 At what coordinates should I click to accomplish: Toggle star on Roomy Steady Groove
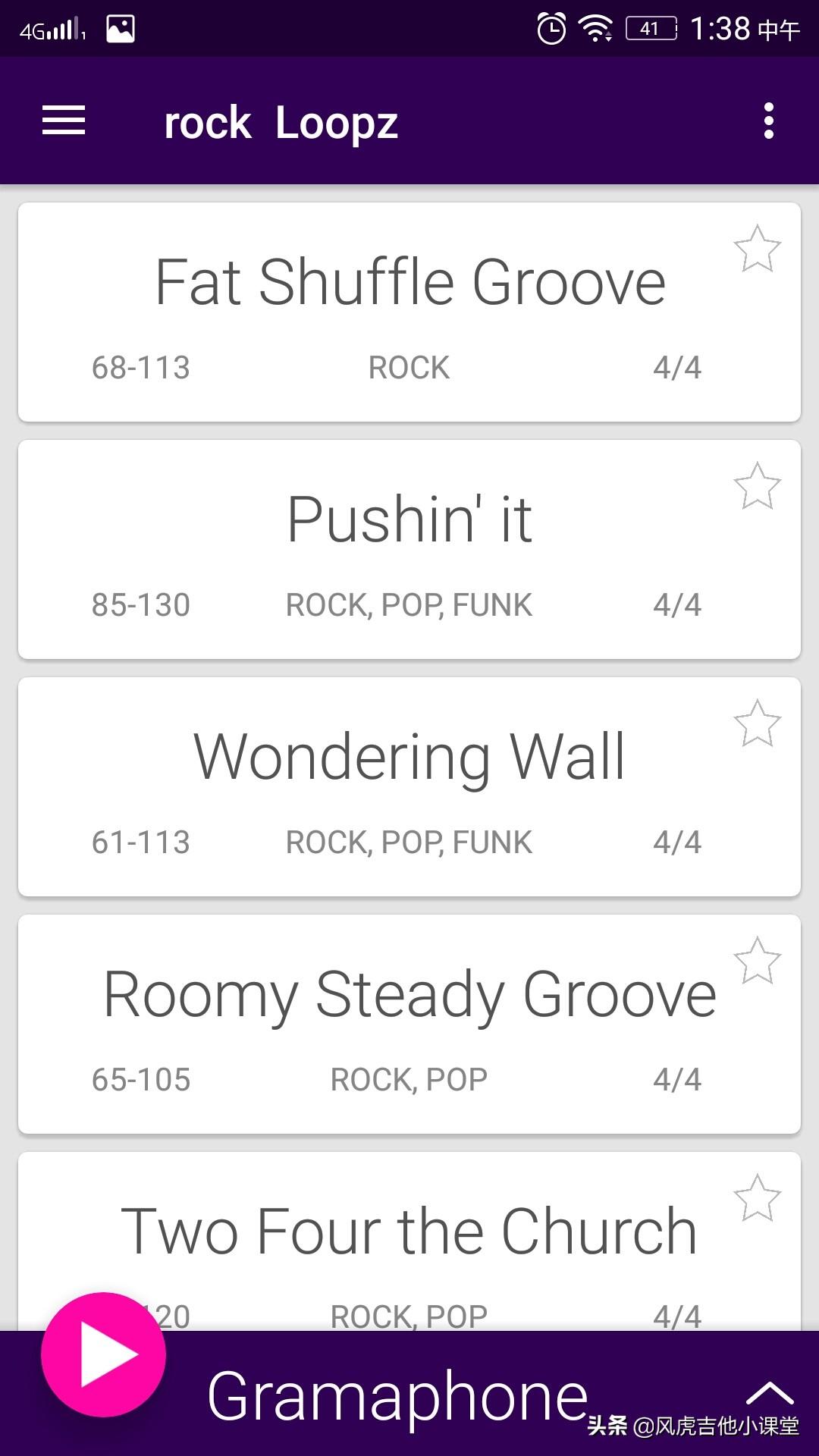pos(757,961)
